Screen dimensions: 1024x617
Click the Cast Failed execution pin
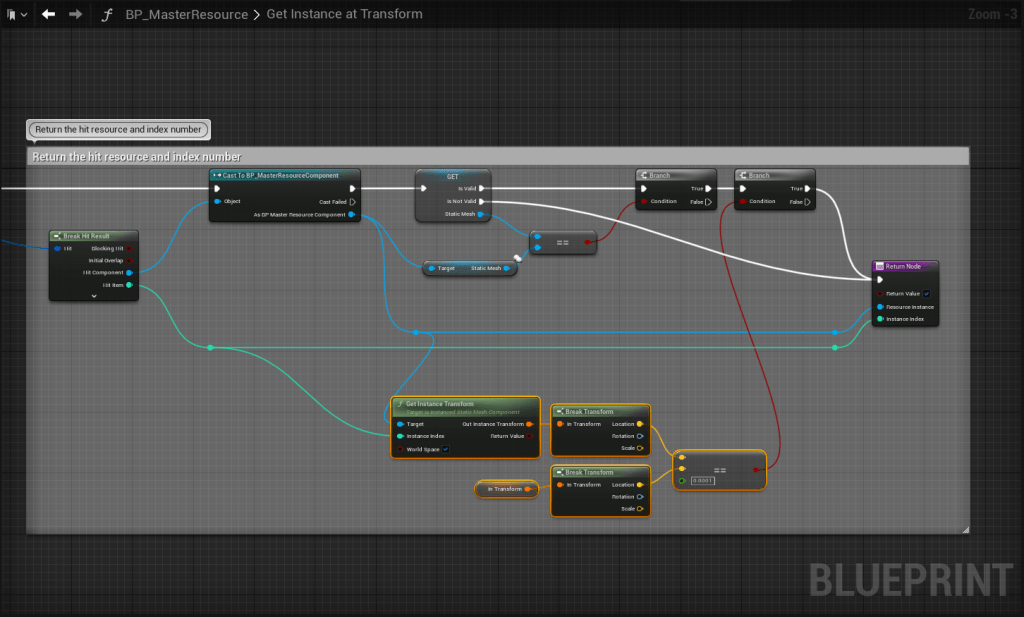352,201
